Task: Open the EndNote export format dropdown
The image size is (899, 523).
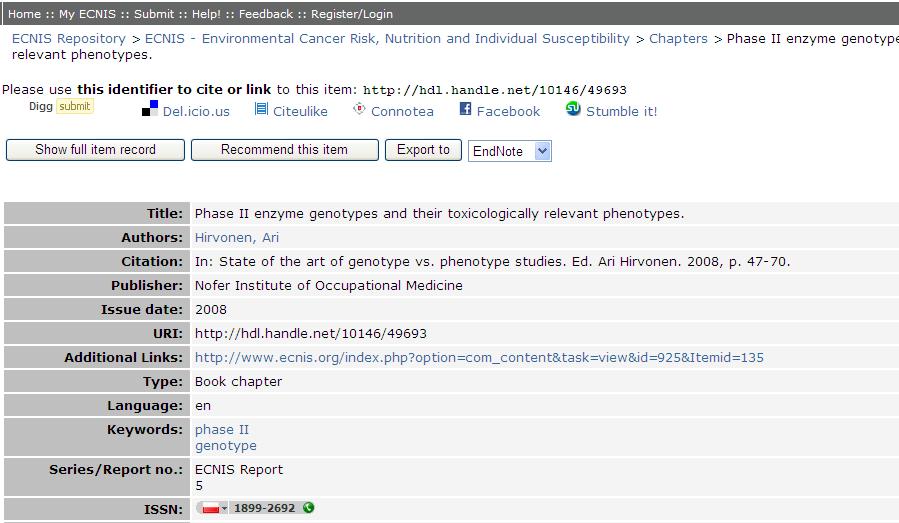Action: tap(510, 151)
